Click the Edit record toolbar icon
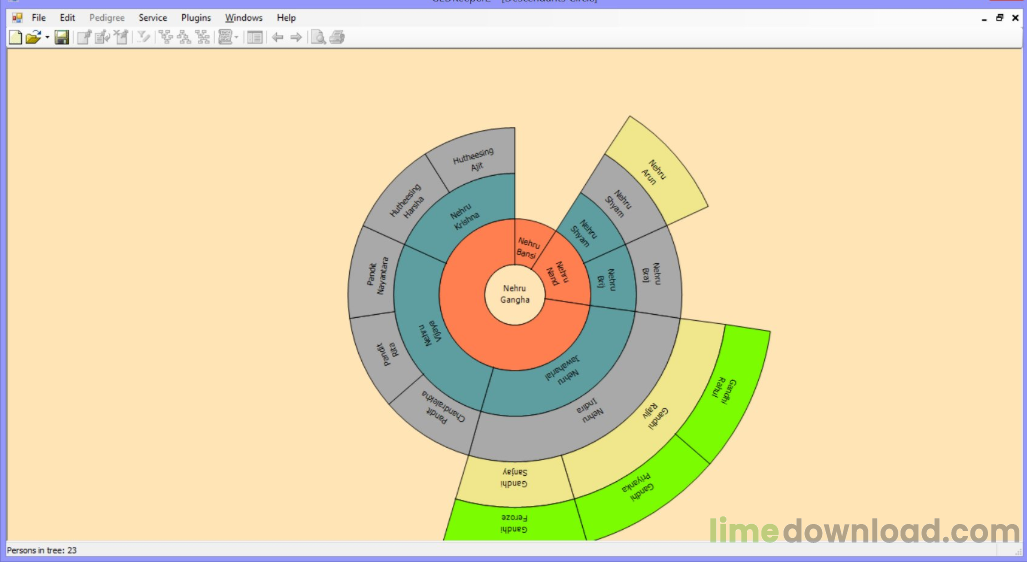 point(102,37)
